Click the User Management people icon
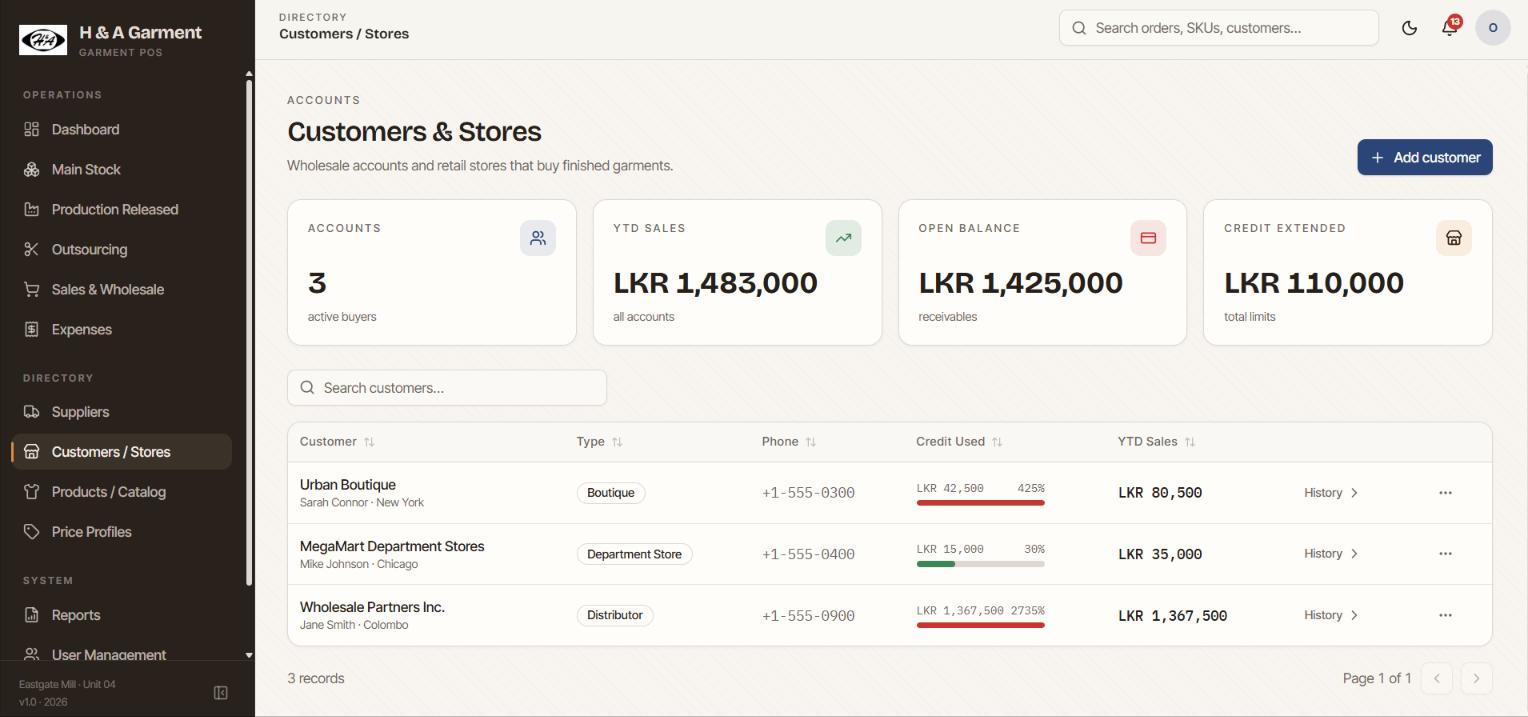This screenshot has height=717, width=1528. [31, 655]
